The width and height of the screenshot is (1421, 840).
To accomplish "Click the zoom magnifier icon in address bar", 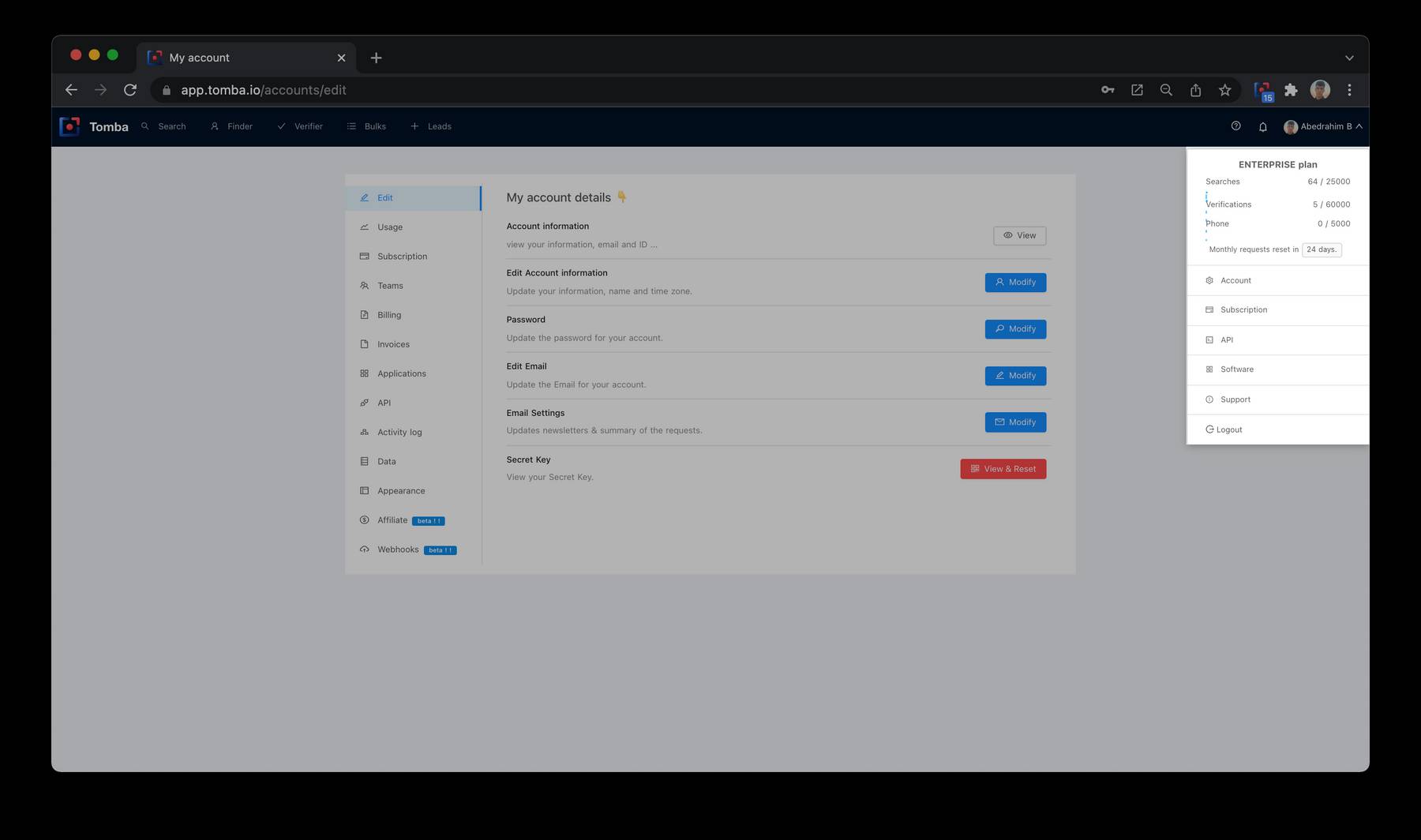I will click(x=1166, y=90).
